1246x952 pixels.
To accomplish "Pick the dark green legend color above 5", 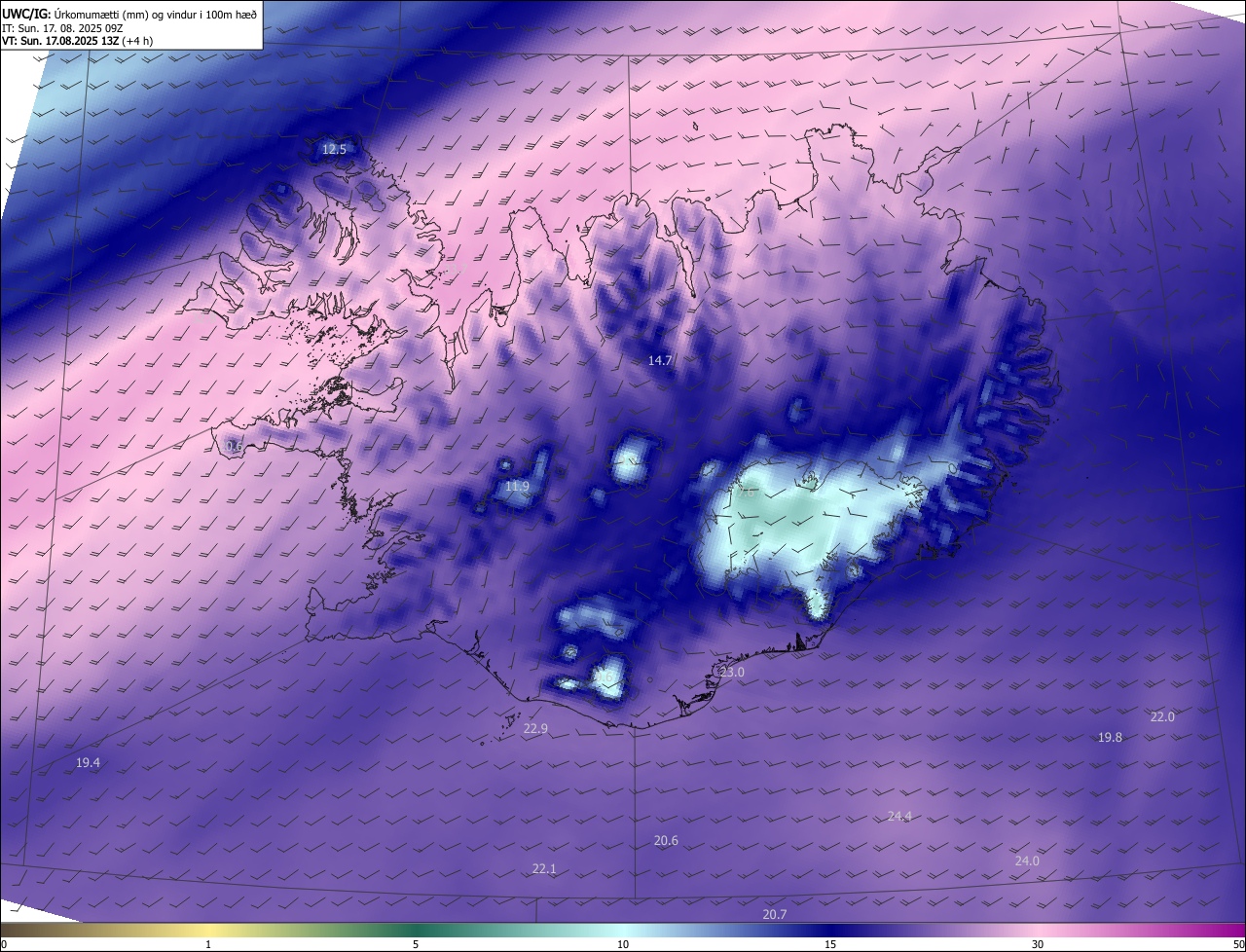I will coord(416,930).
